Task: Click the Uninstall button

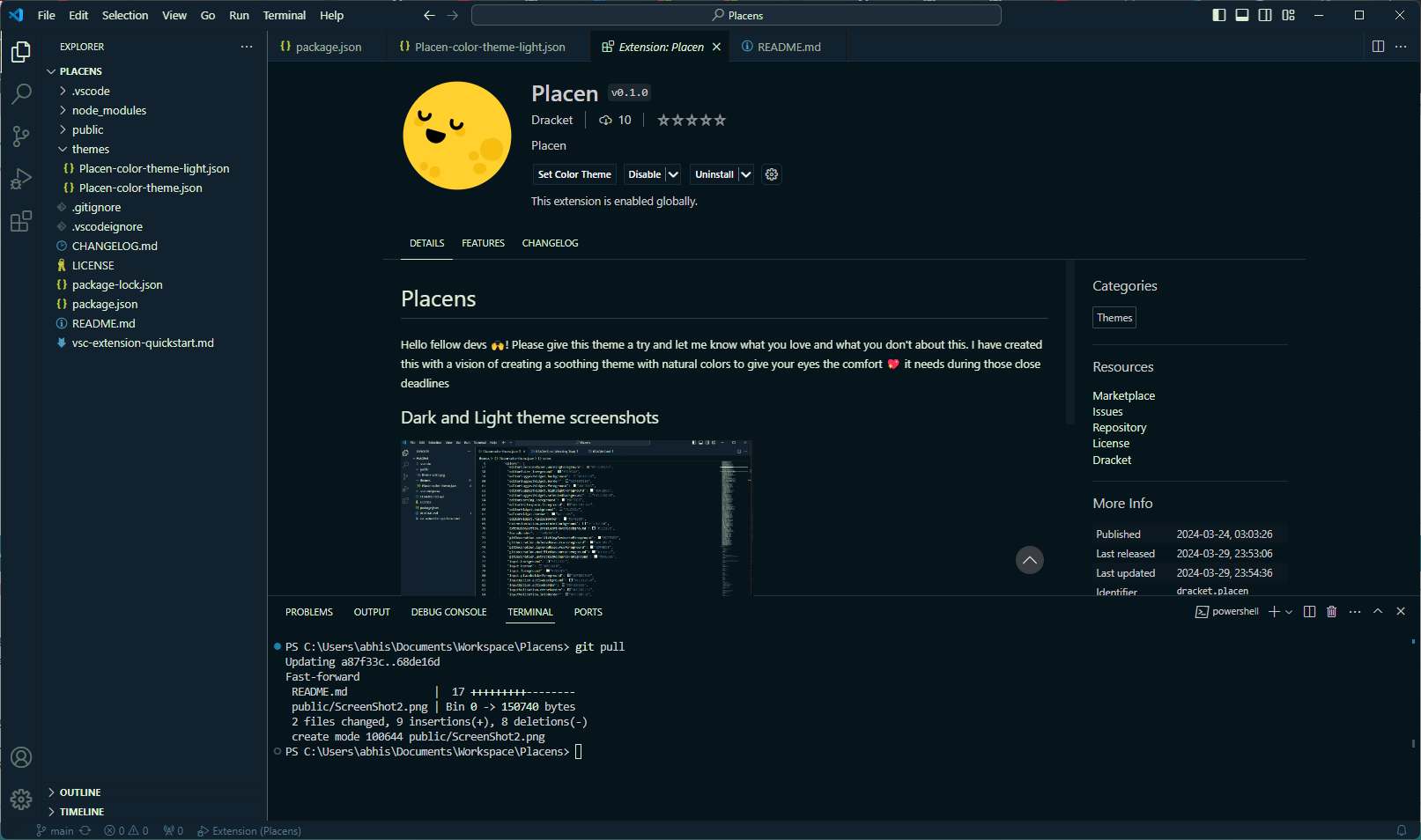Action: [x=714, y=174]
